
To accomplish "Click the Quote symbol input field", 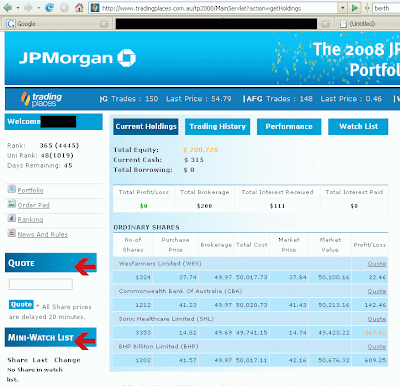I will (41, 284).
